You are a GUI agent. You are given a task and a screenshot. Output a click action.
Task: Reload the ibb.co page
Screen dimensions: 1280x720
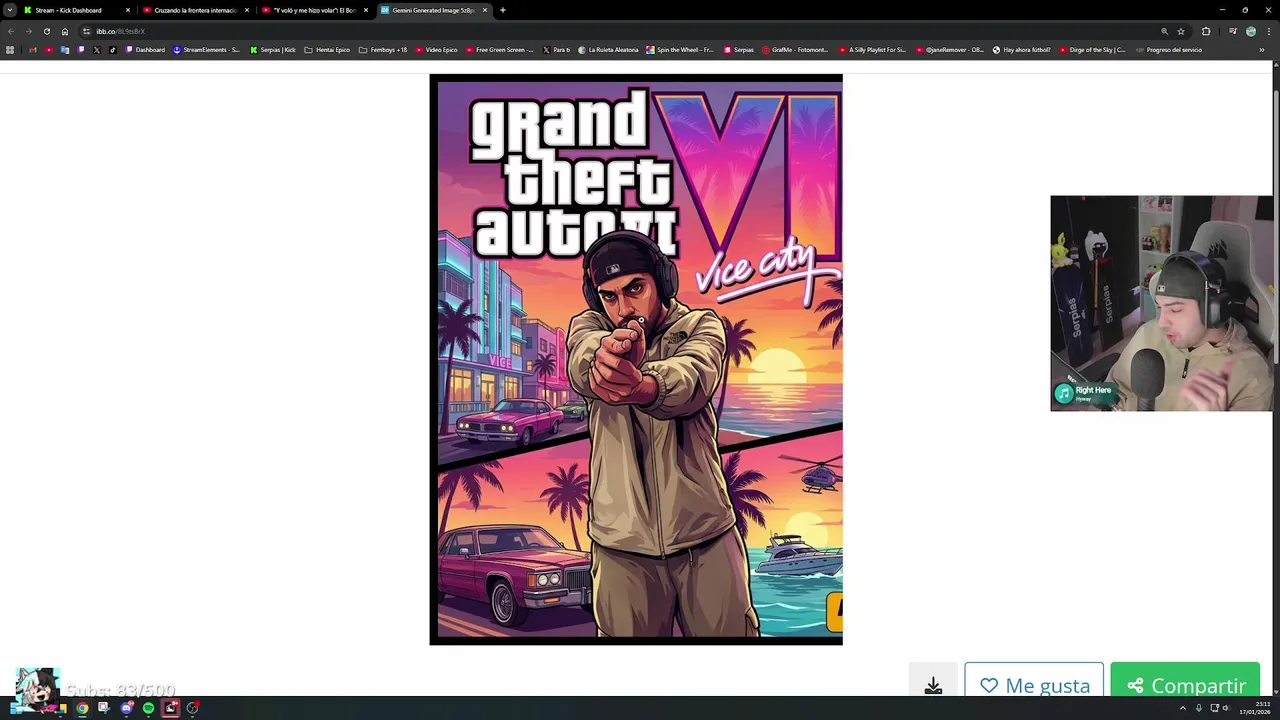(x=46, y=31)
